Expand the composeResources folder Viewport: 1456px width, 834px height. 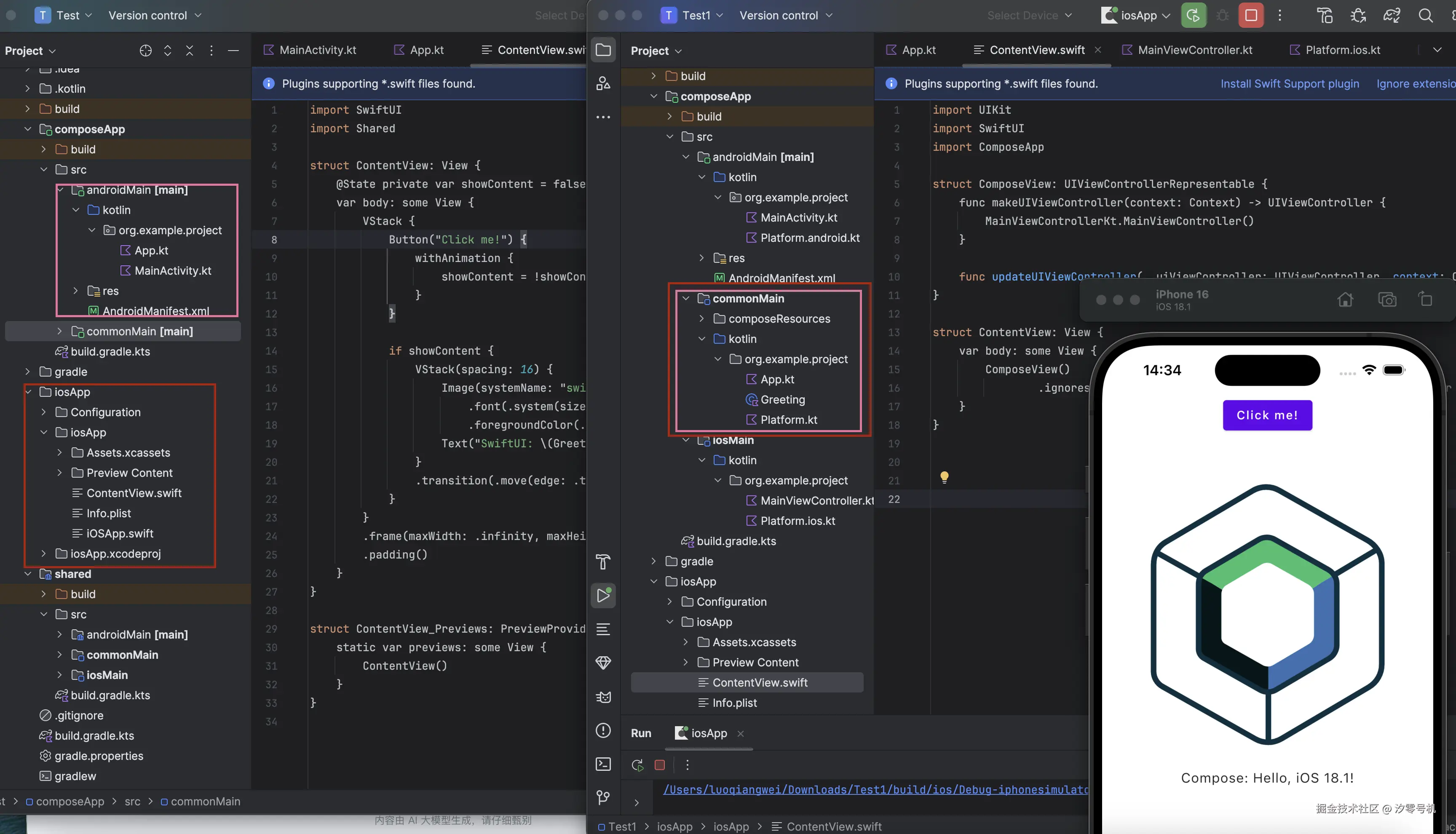coord(701,318)
